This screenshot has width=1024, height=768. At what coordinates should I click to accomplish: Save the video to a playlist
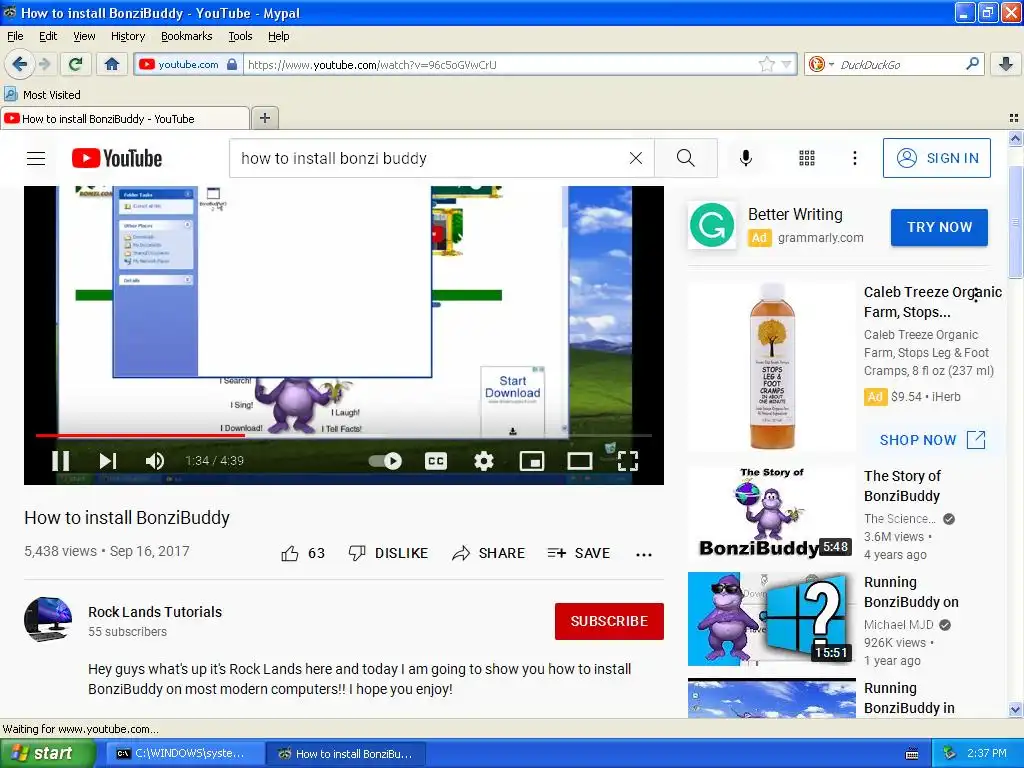click(579, 553)
